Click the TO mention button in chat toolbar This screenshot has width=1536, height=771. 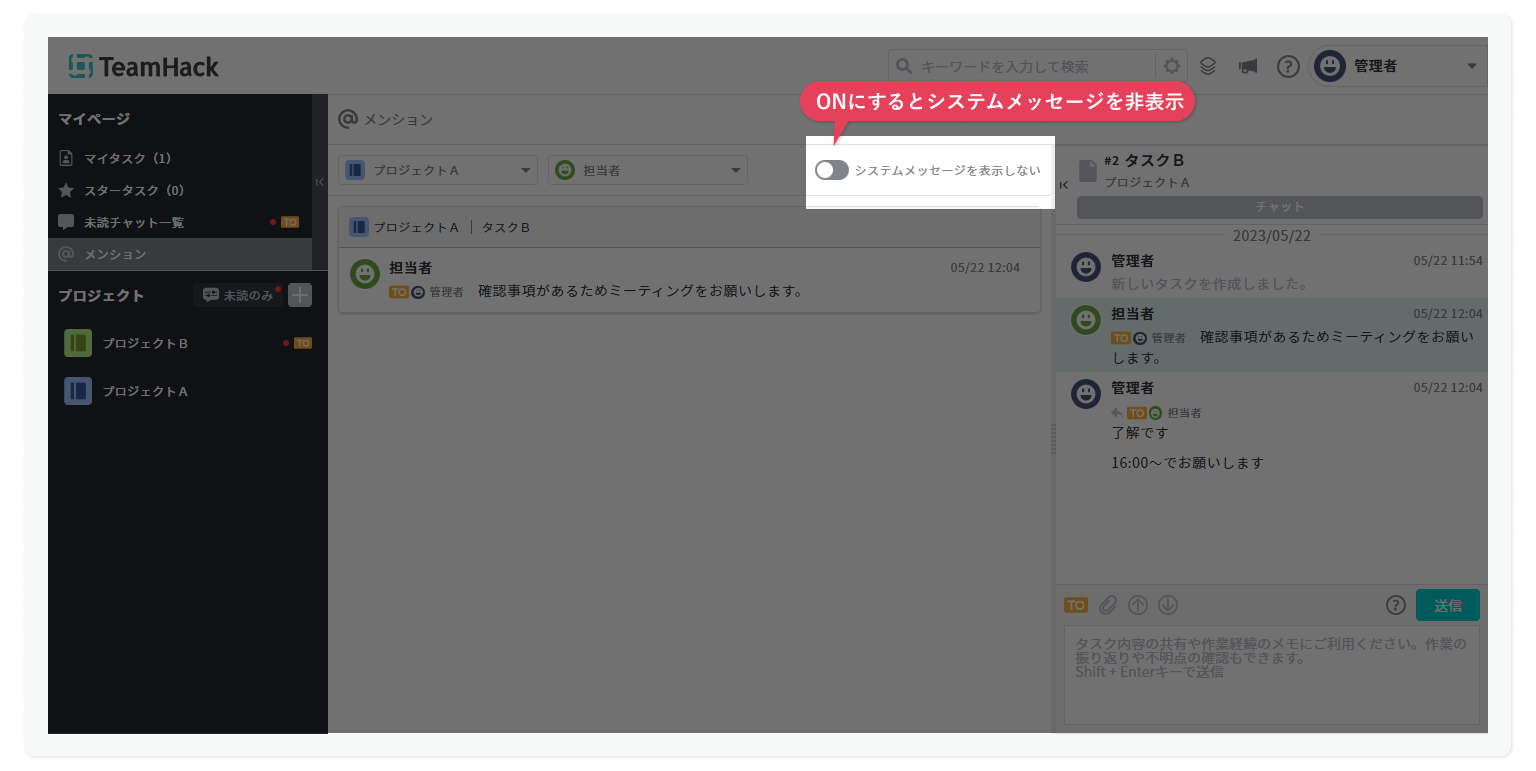coord(1076,605)
